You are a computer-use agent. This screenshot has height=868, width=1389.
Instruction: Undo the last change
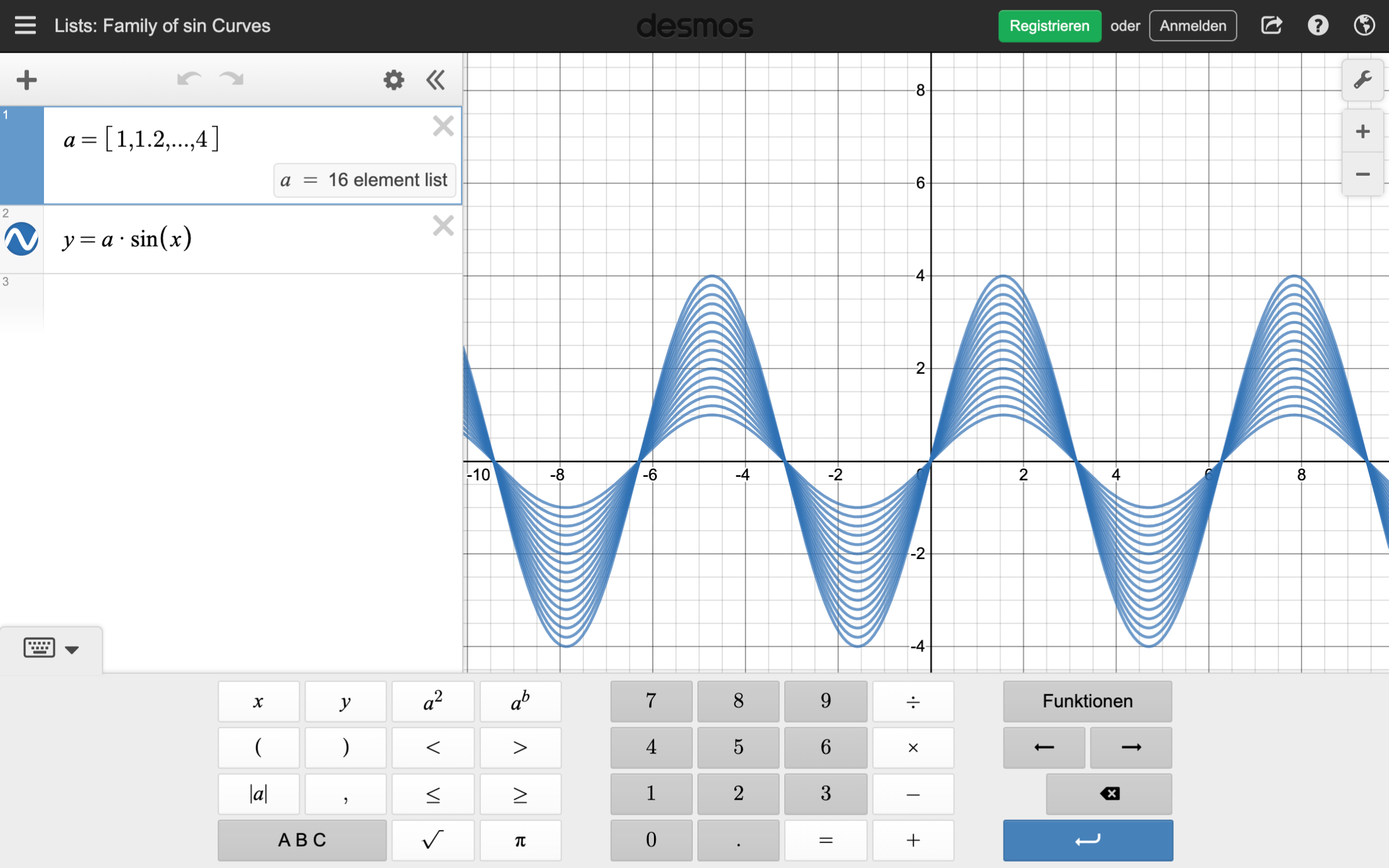click(x=188, y=79)
